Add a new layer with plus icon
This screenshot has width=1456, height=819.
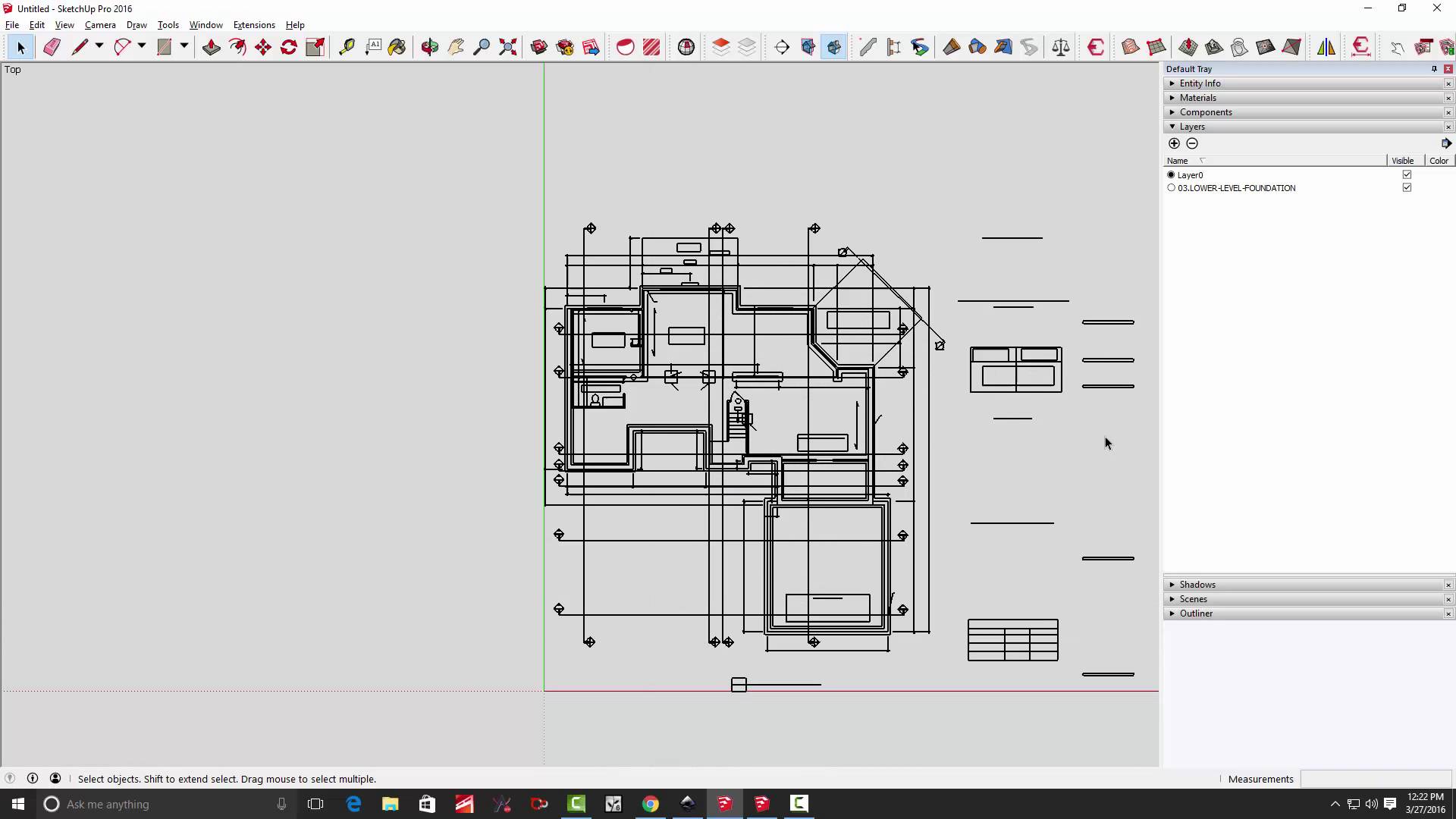coord(1174,143)
